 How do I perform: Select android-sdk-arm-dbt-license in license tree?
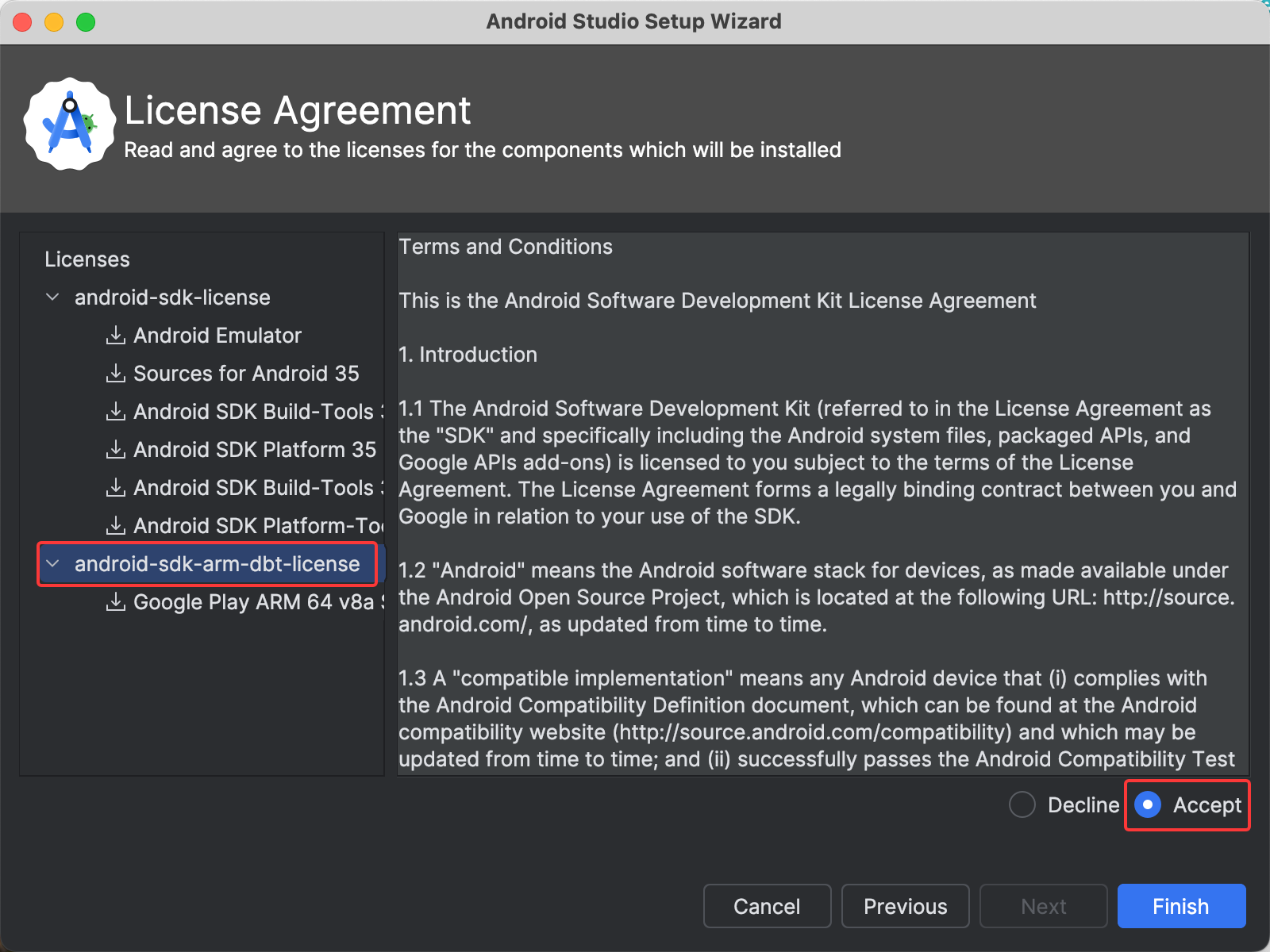tap(217, 564)
